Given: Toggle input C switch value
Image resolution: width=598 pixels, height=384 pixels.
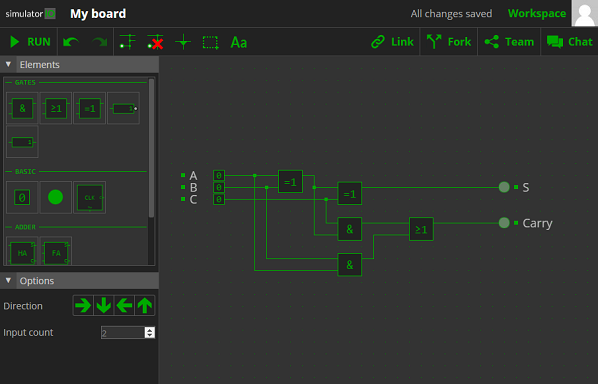Looking at the screenshot, I should click(219, 199).
